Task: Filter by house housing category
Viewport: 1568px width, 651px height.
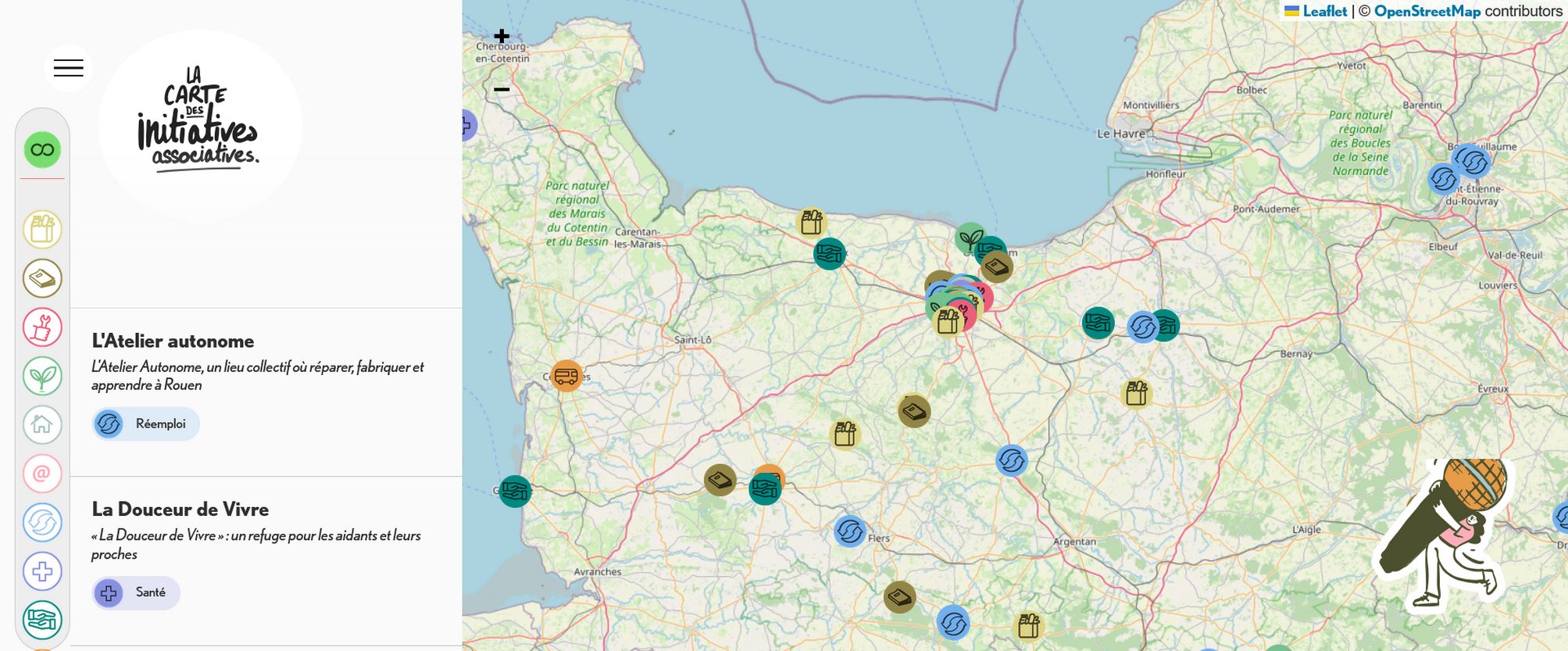Action: tap(42, 425)
